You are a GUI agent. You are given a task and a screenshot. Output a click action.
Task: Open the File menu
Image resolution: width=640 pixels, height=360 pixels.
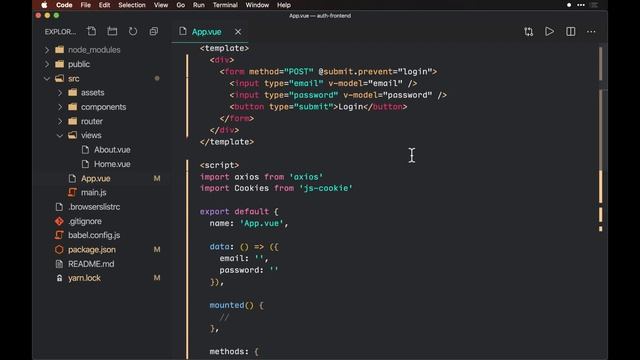86,5
